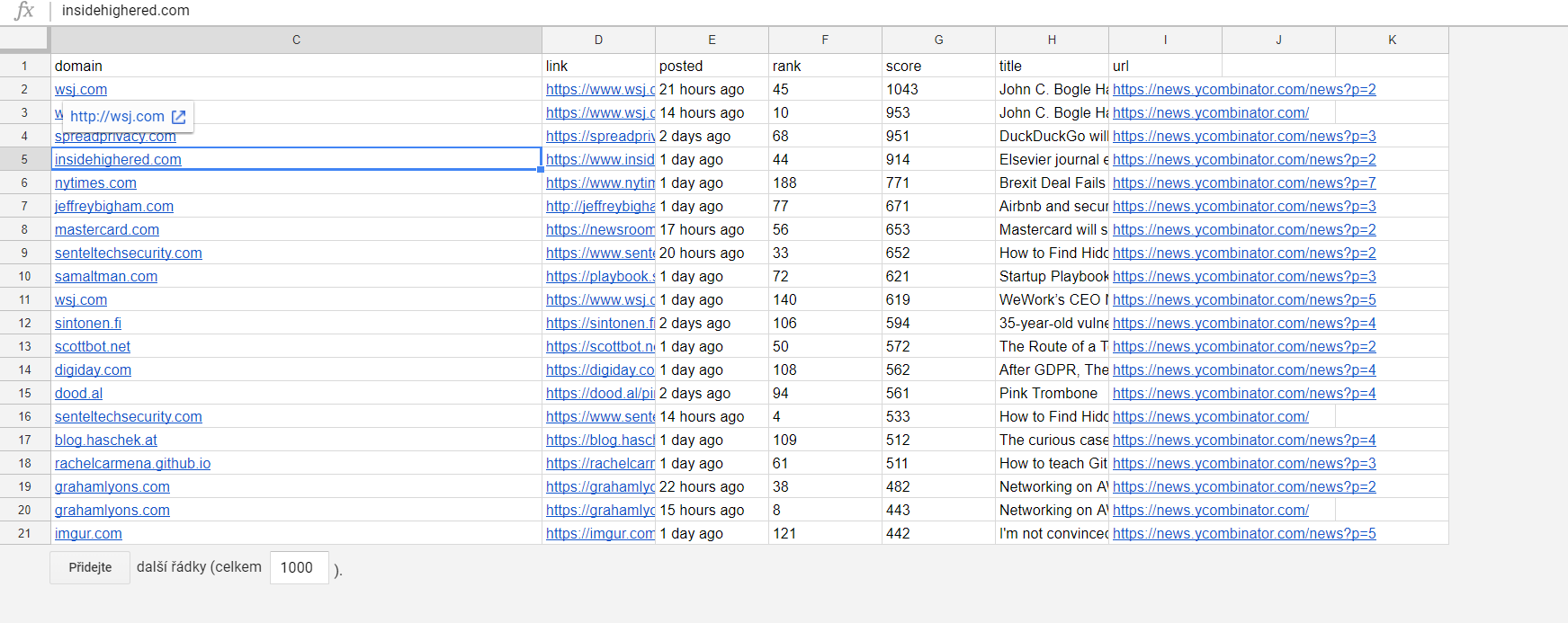Select the '21 hours ago' posted cell
This screenshot has height=623, width=1568.
[x=712, y=89]
